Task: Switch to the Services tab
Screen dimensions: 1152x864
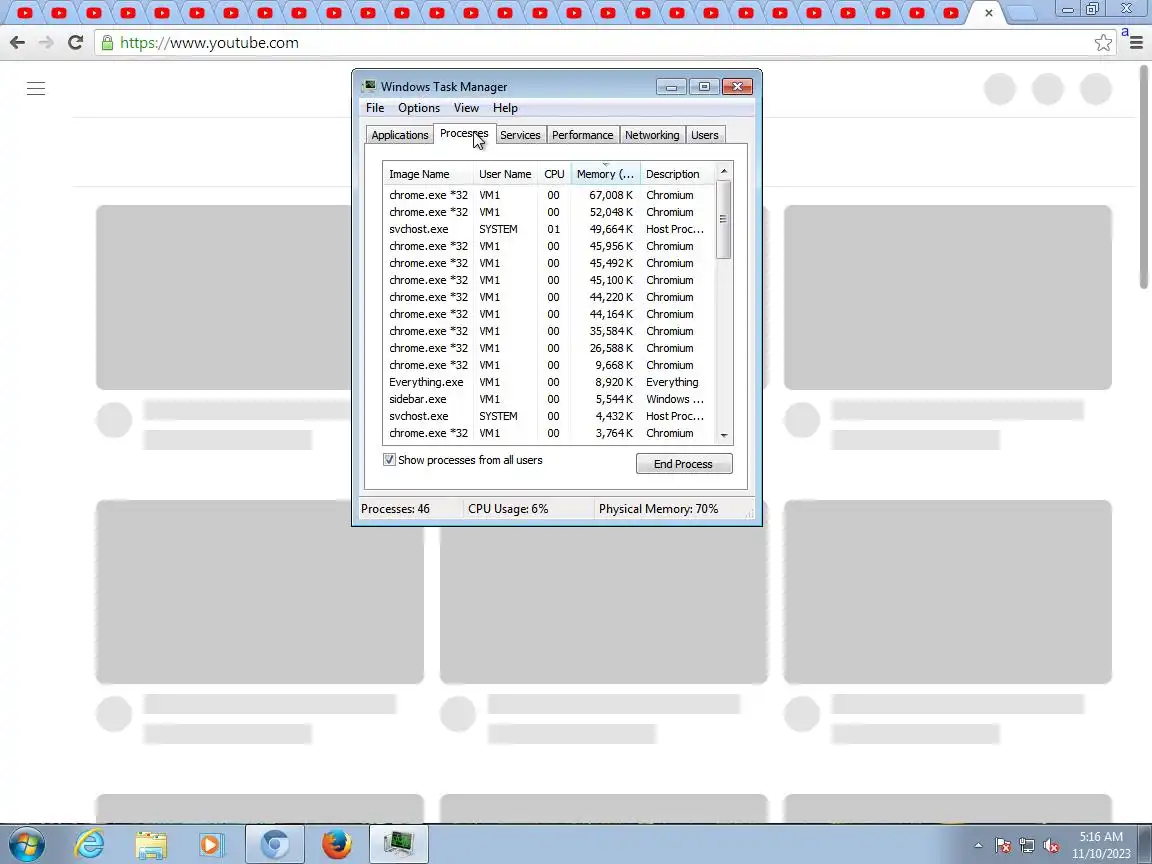Action: 520,135
